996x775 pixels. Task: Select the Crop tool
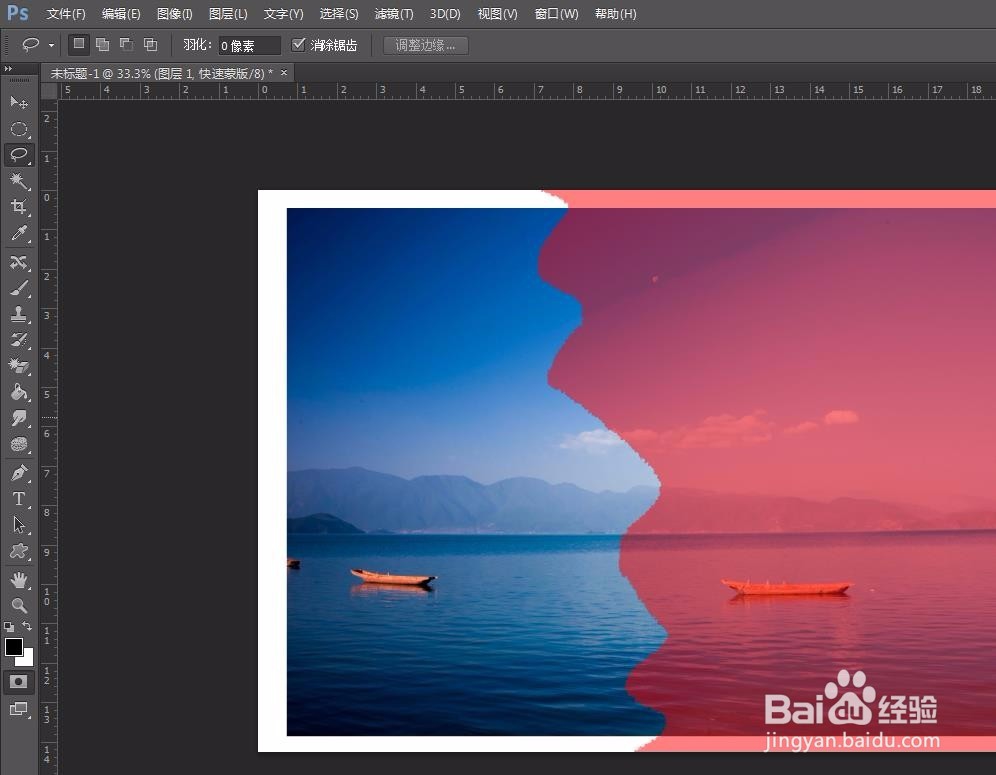pyautogui.click(x=19, y=207)
